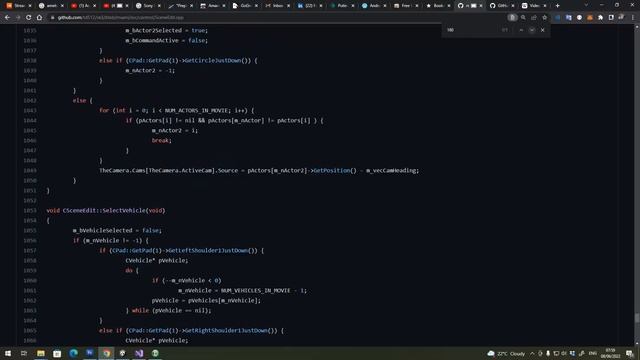Open Task View on the taskbar

click(x=24, y=353)
